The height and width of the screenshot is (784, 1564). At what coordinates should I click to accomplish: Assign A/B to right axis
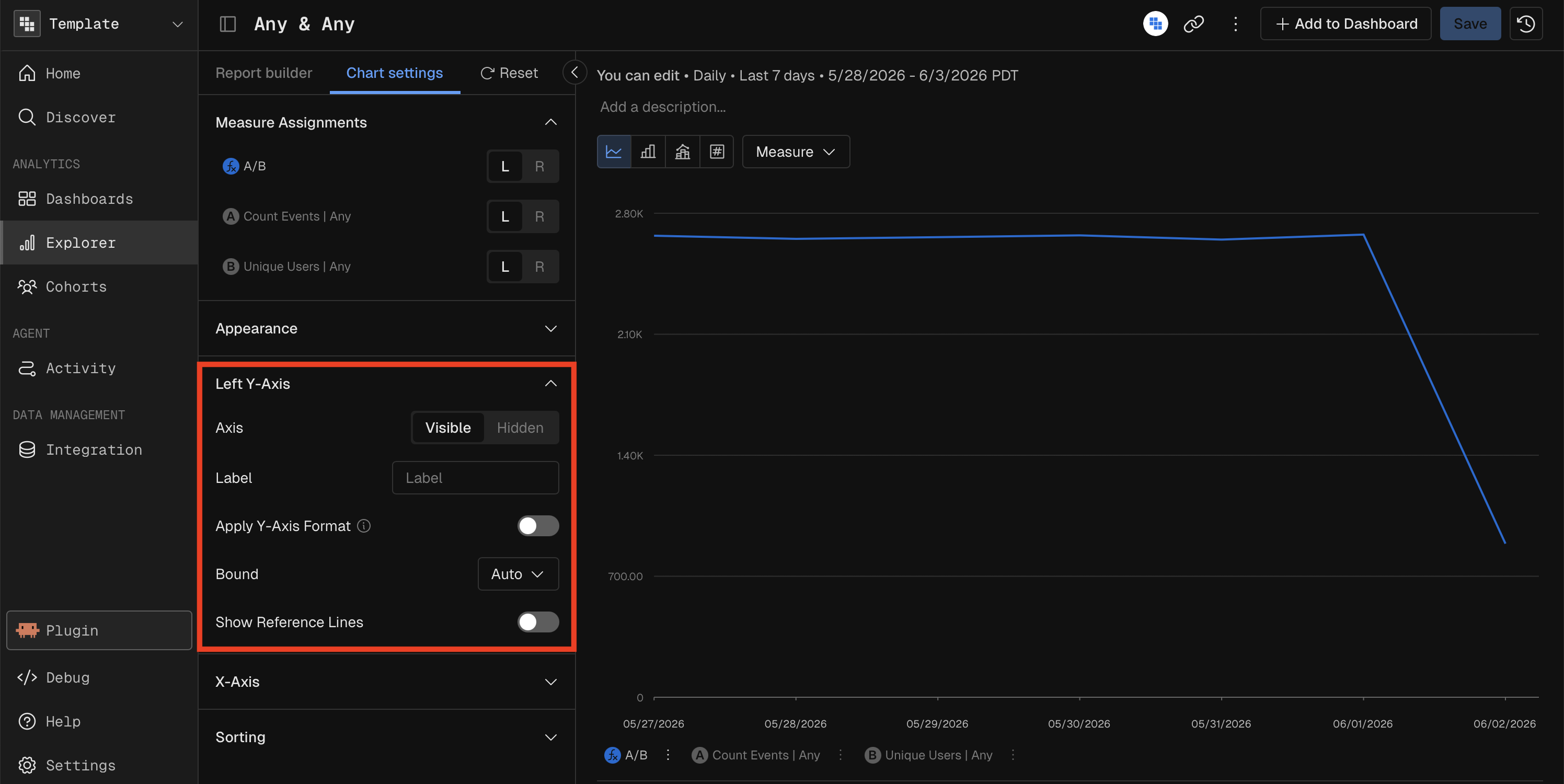539,166
